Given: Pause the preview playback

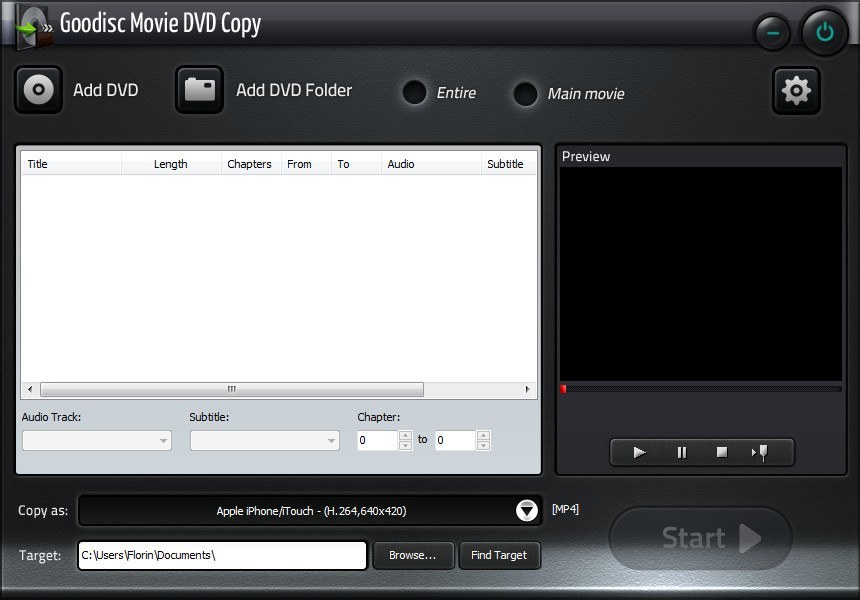Looking at the screenshot, I should (x=680, y=452).
